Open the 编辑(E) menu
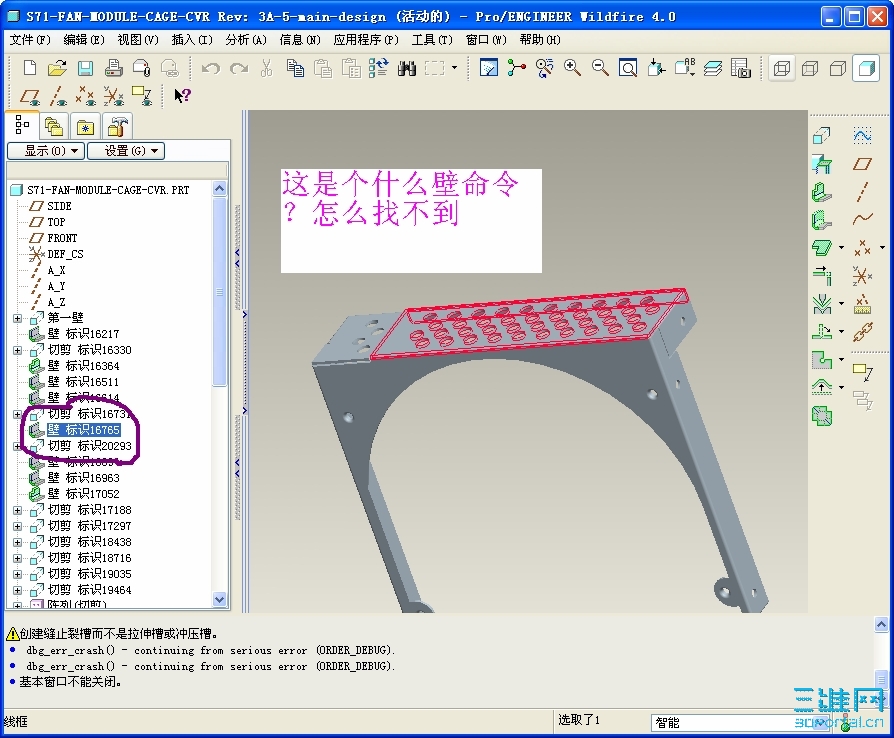Screen dimensions: 894x738 click(x=84, y=40)
